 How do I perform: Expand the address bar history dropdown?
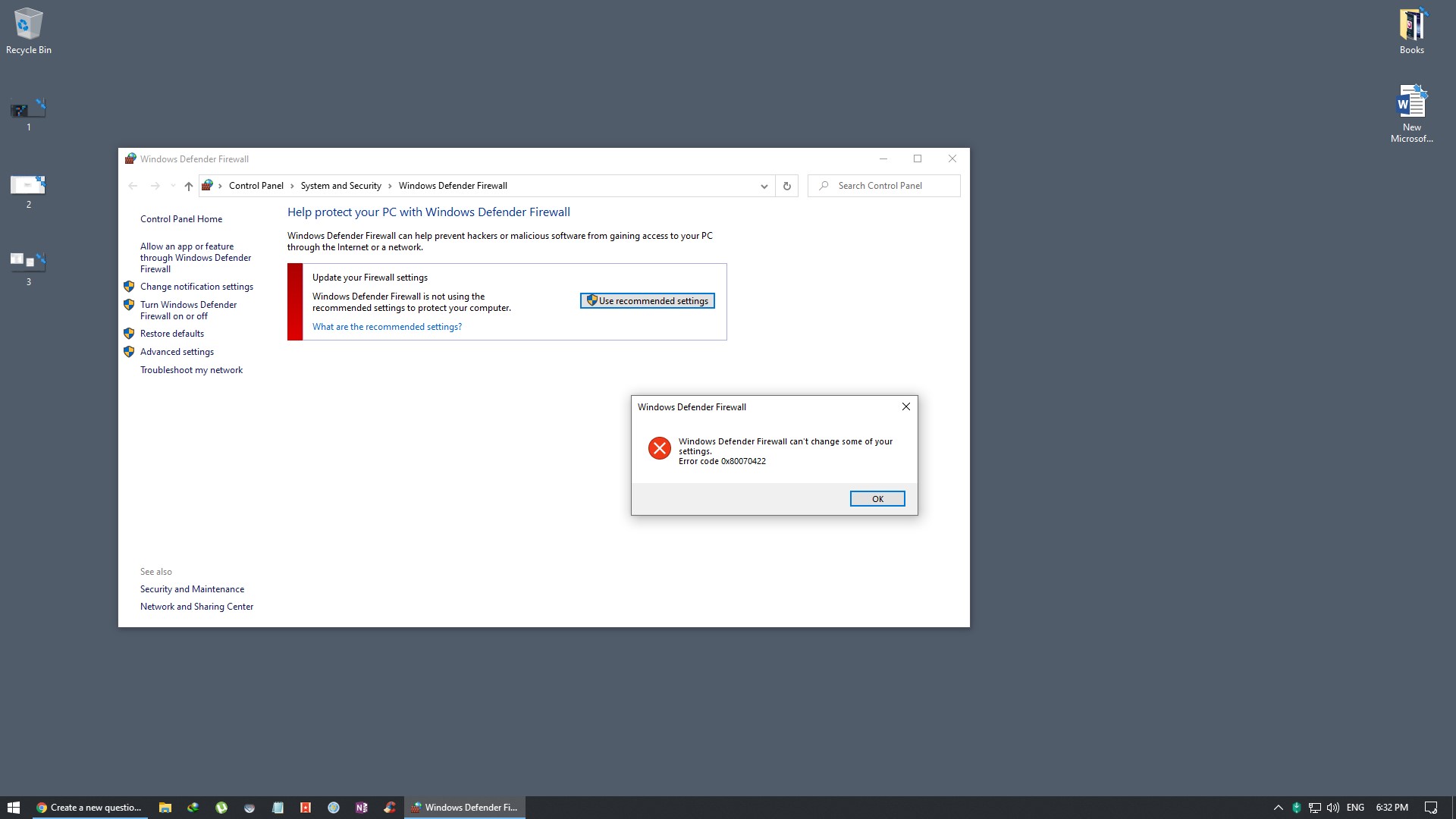(764, 186)
